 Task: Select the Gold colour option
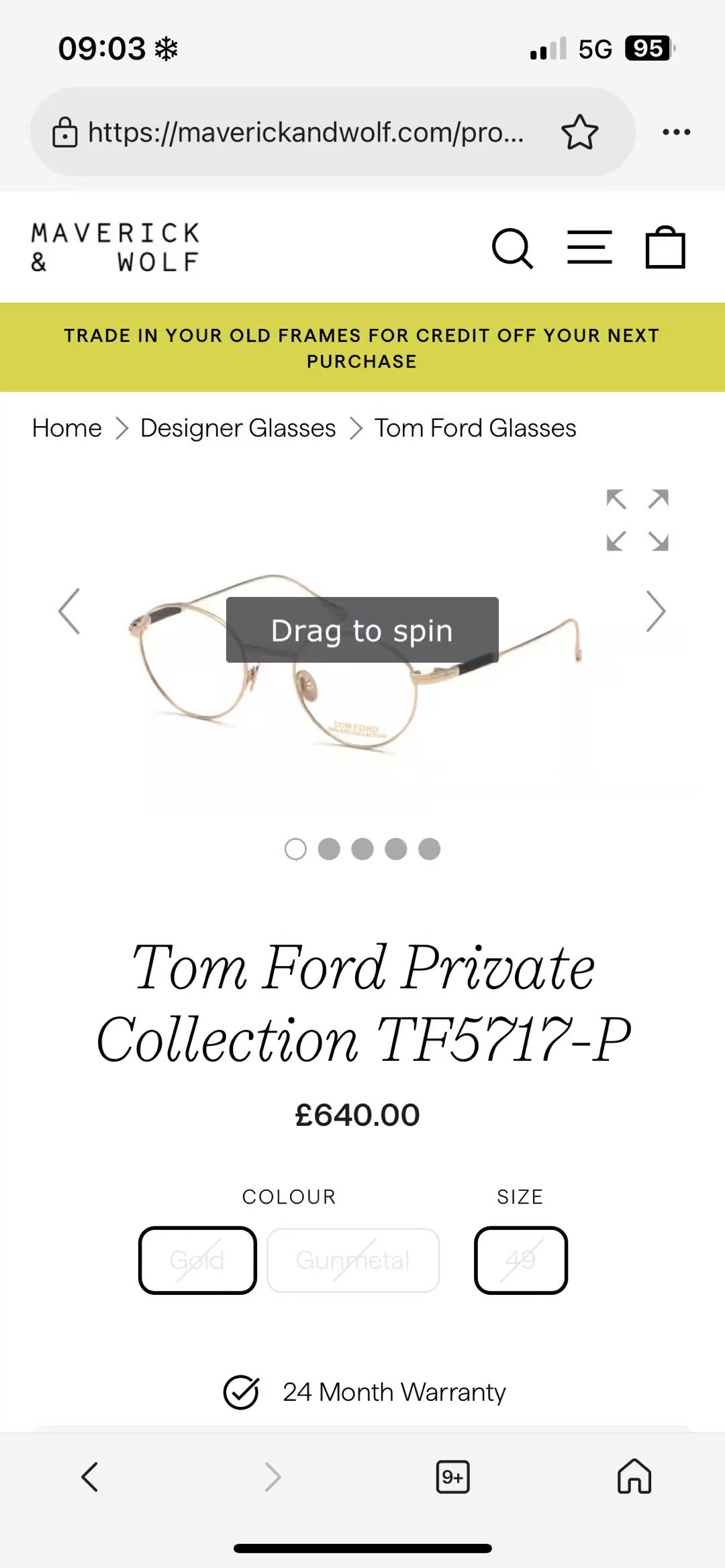tap(197, 1260)
